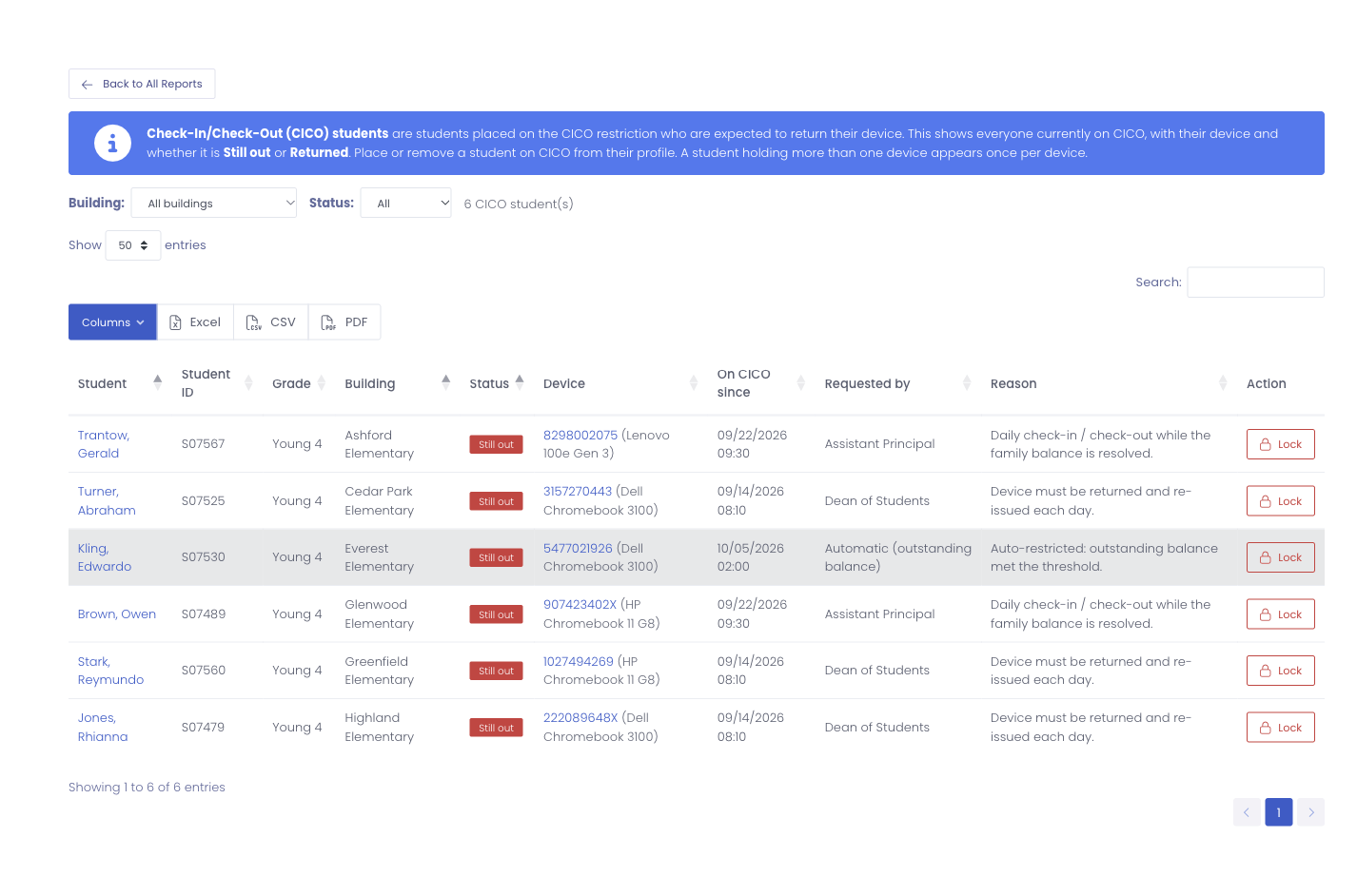Sort by the Building column arrows
1357x896 pixels.
tap(446, 383)
